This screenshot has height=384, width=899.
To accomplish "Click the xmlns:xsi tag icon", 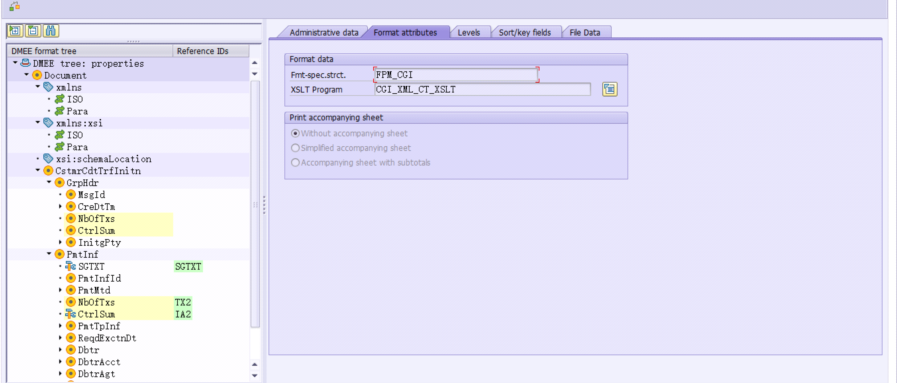I will point(48,123).
